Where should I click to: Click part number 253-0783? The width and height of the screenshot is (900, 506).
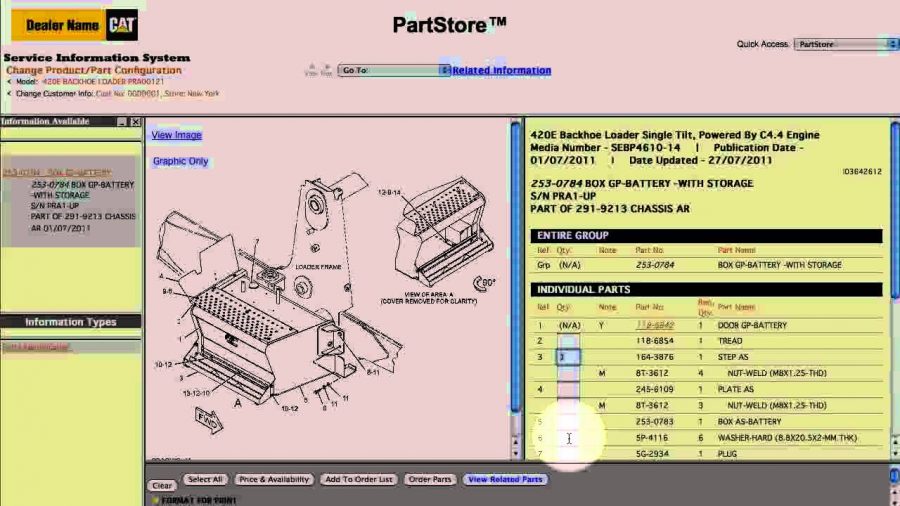pos(654,421)
